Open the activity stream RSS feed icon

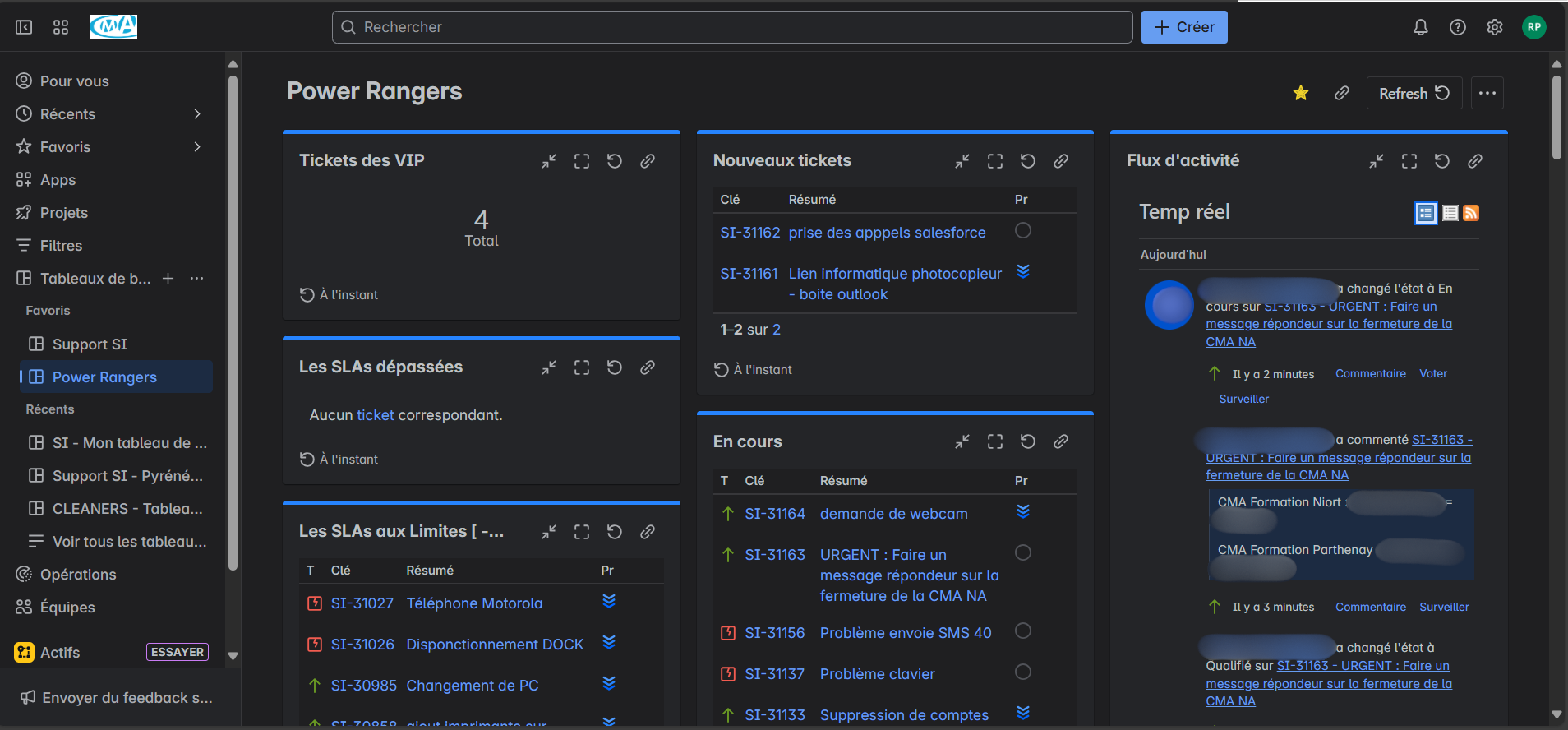[1471, 213]
